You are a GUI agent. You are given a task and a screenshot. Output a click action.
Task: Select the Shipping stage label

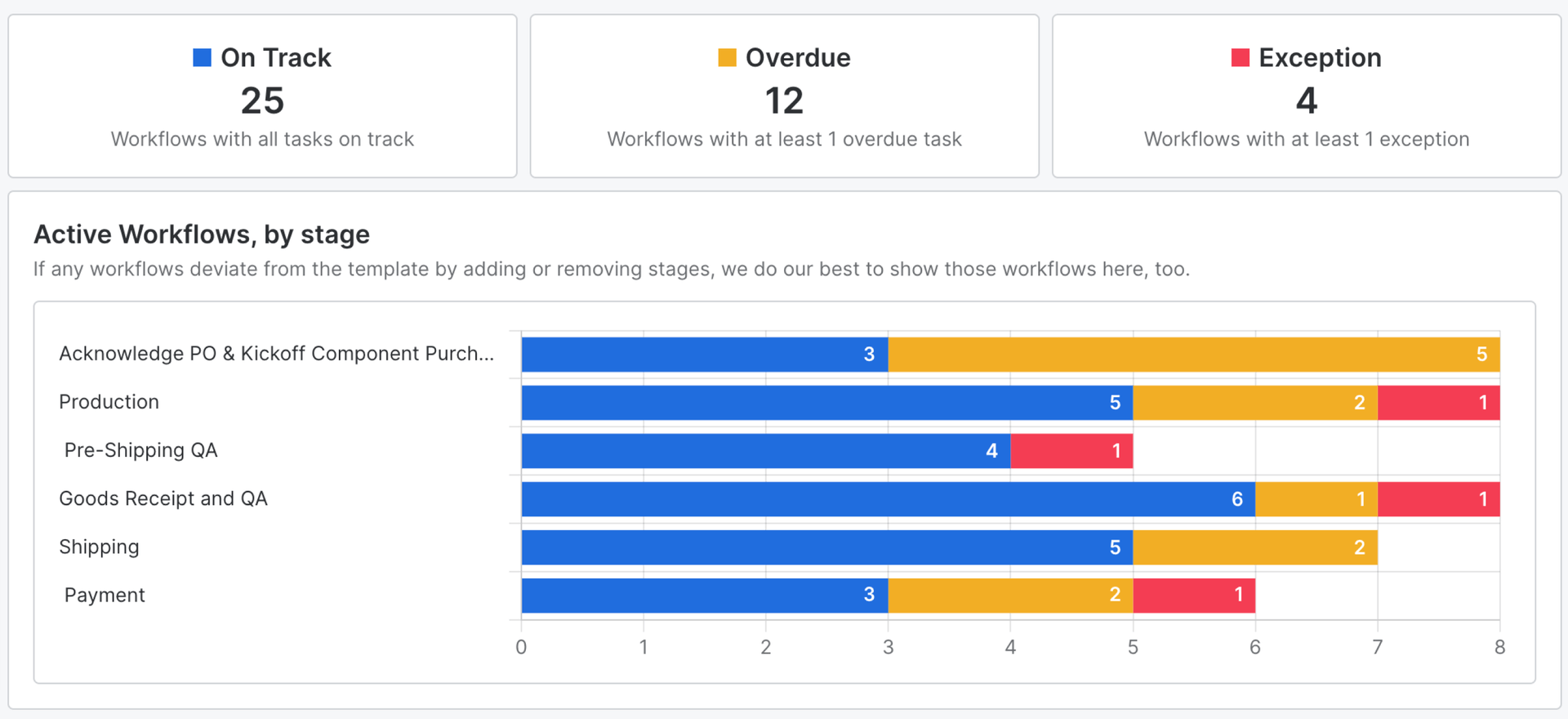pyautogui.click(x=99, y=547)
